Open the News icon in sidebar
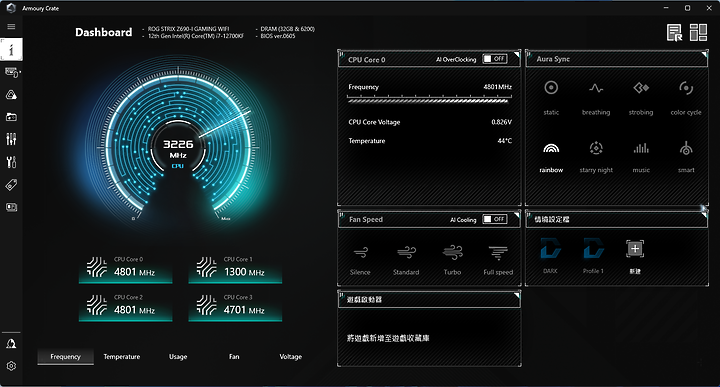 click(11, 207)
